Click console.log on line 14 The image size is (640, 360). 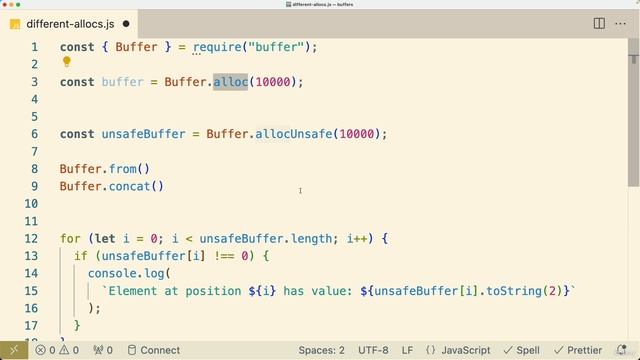[126, 273]
